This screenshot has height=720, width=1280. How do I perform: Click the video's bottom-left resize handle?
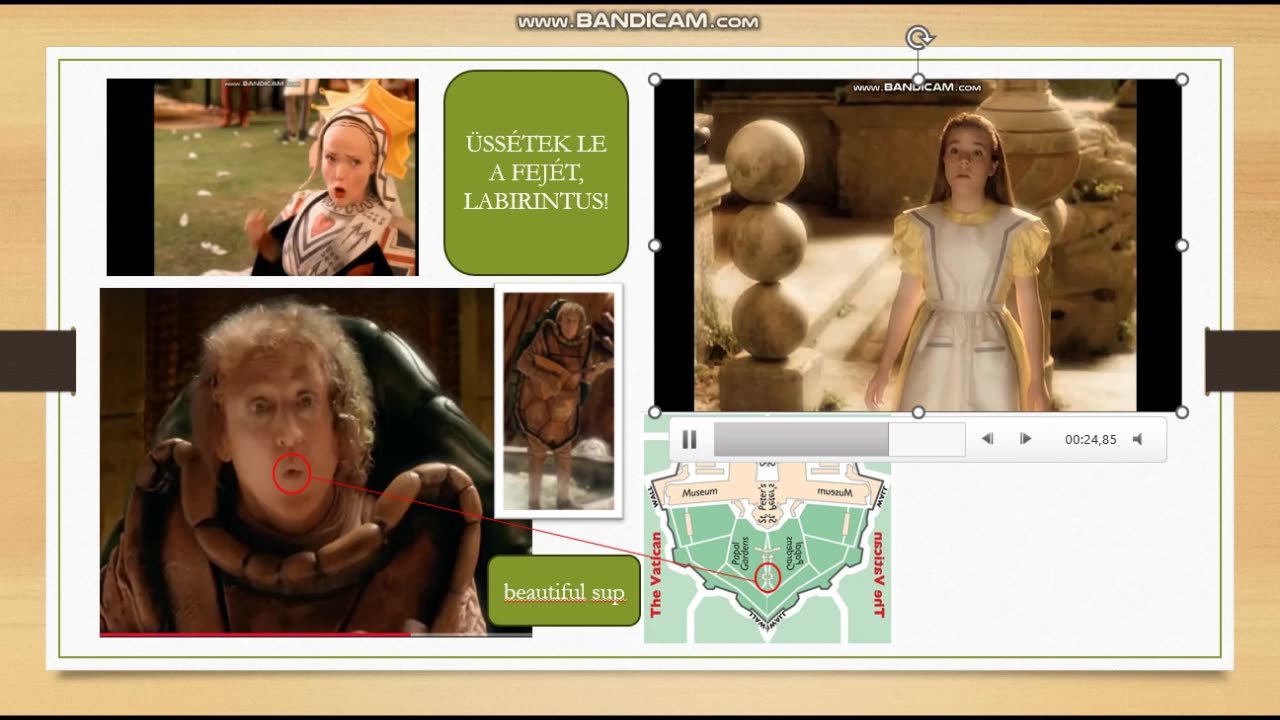tap(654, 412)
